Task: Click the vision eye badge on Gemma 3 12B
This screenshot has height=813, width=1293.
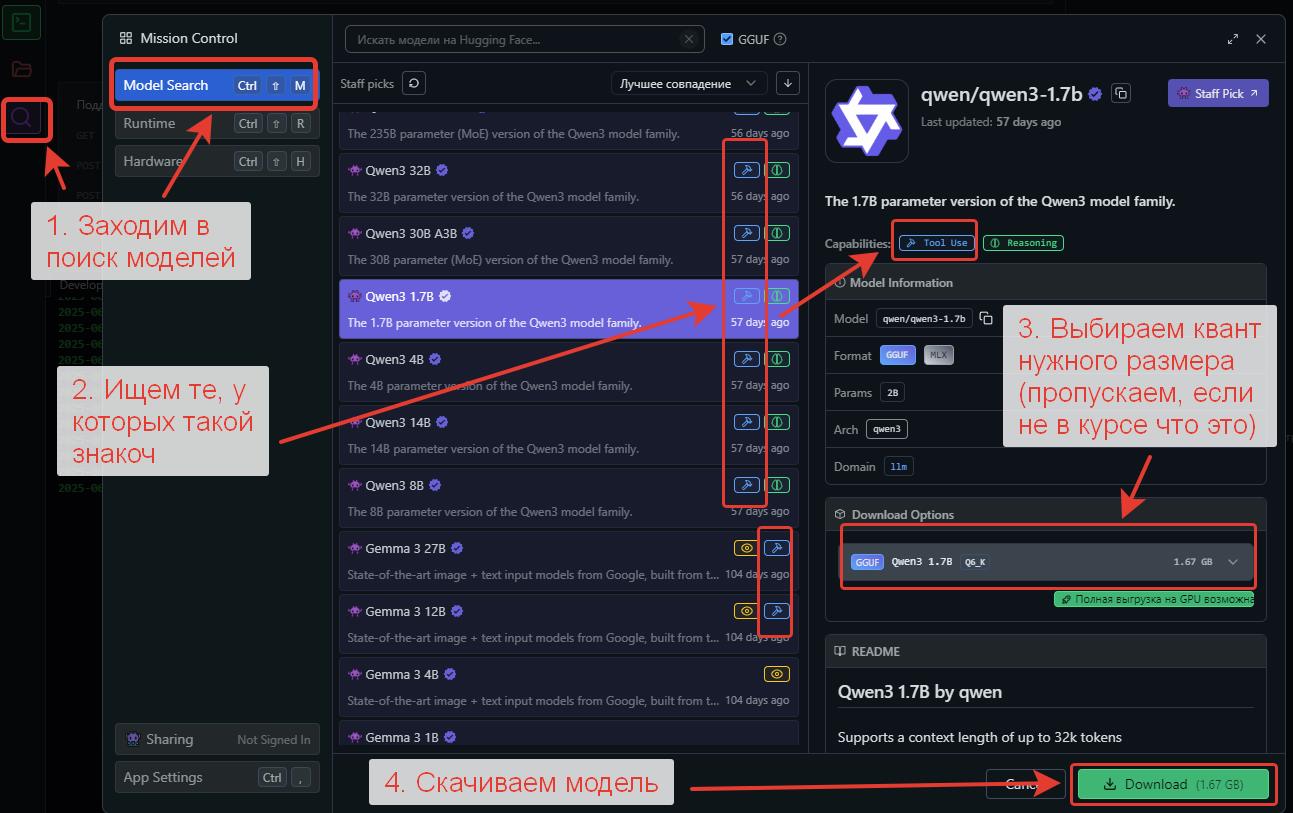Action: tap(746, 611)
